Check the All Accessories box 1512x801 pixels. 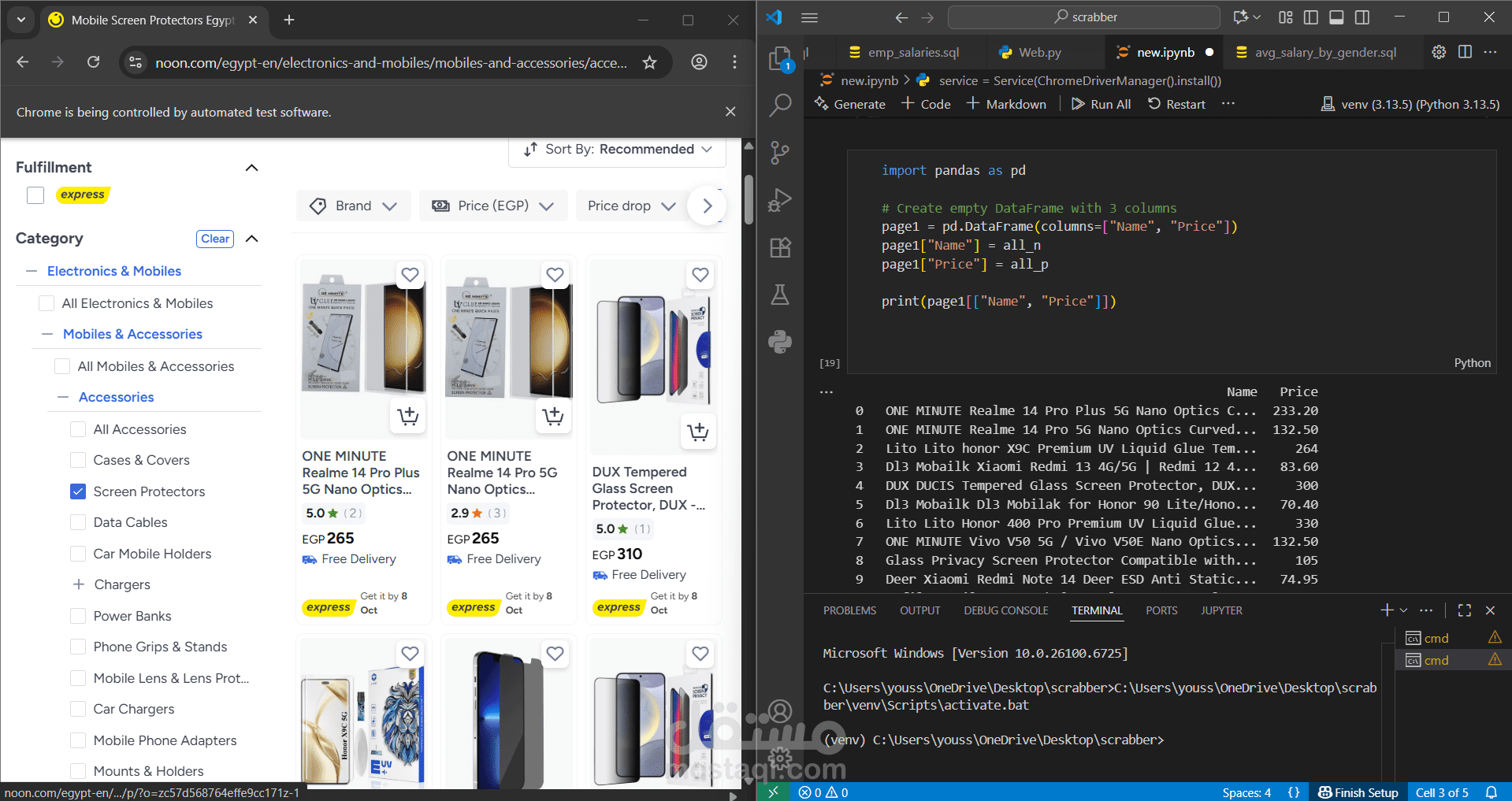(78, 429)
